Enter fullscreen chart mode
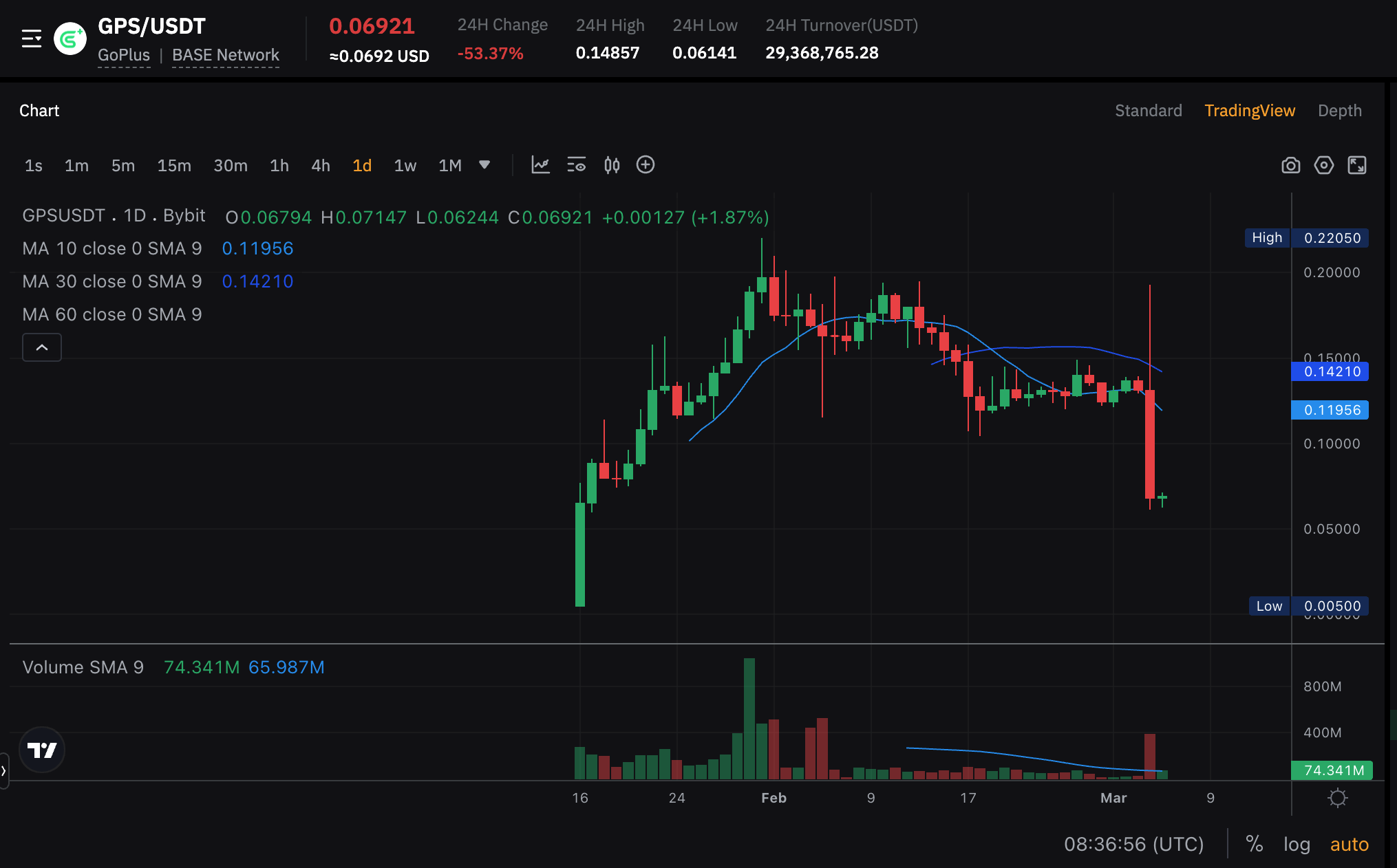The width and height of the screenshot is (1397, 868). (1356, 165)
